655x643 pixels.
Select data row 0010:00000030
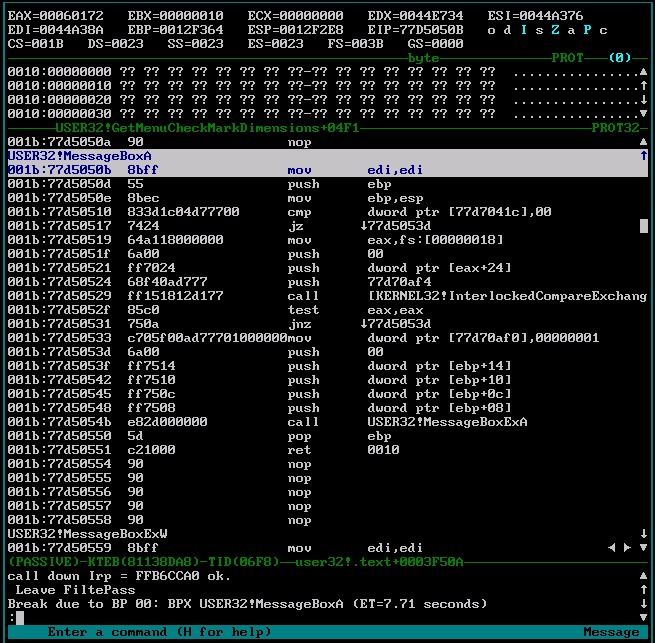tap(324, 114)
